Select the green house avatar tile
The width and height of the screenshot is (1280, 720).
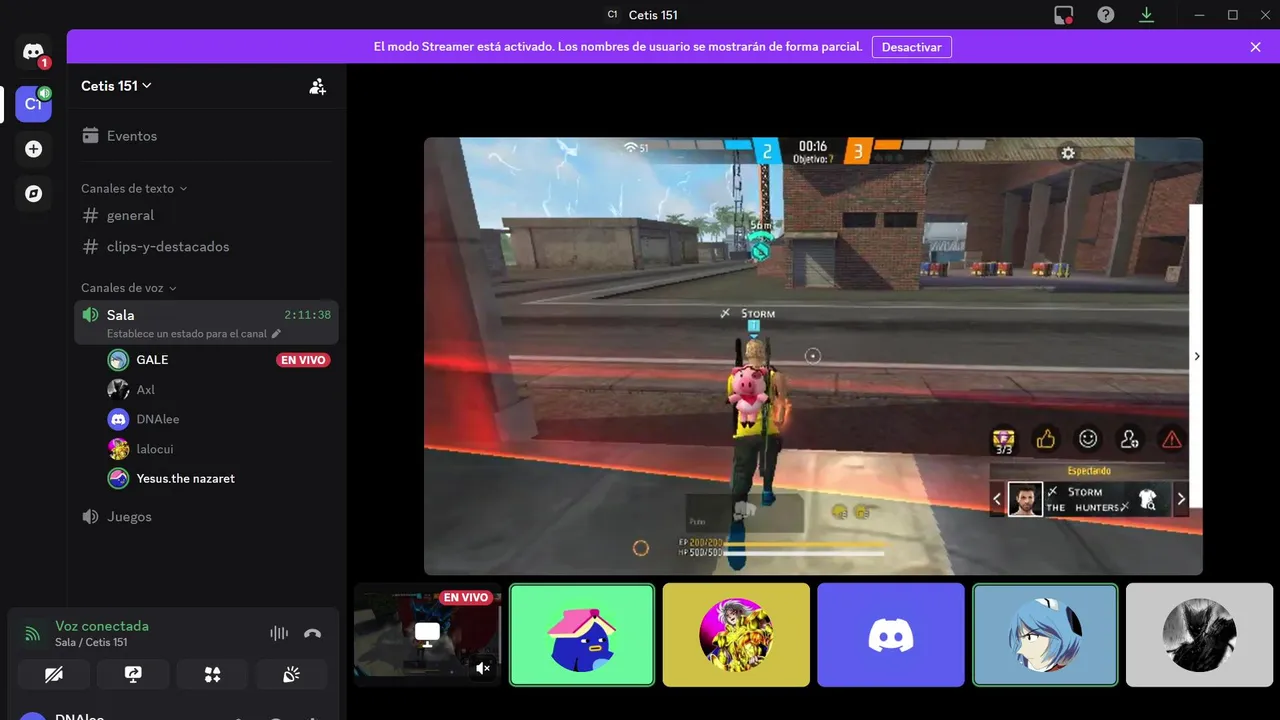582,635
